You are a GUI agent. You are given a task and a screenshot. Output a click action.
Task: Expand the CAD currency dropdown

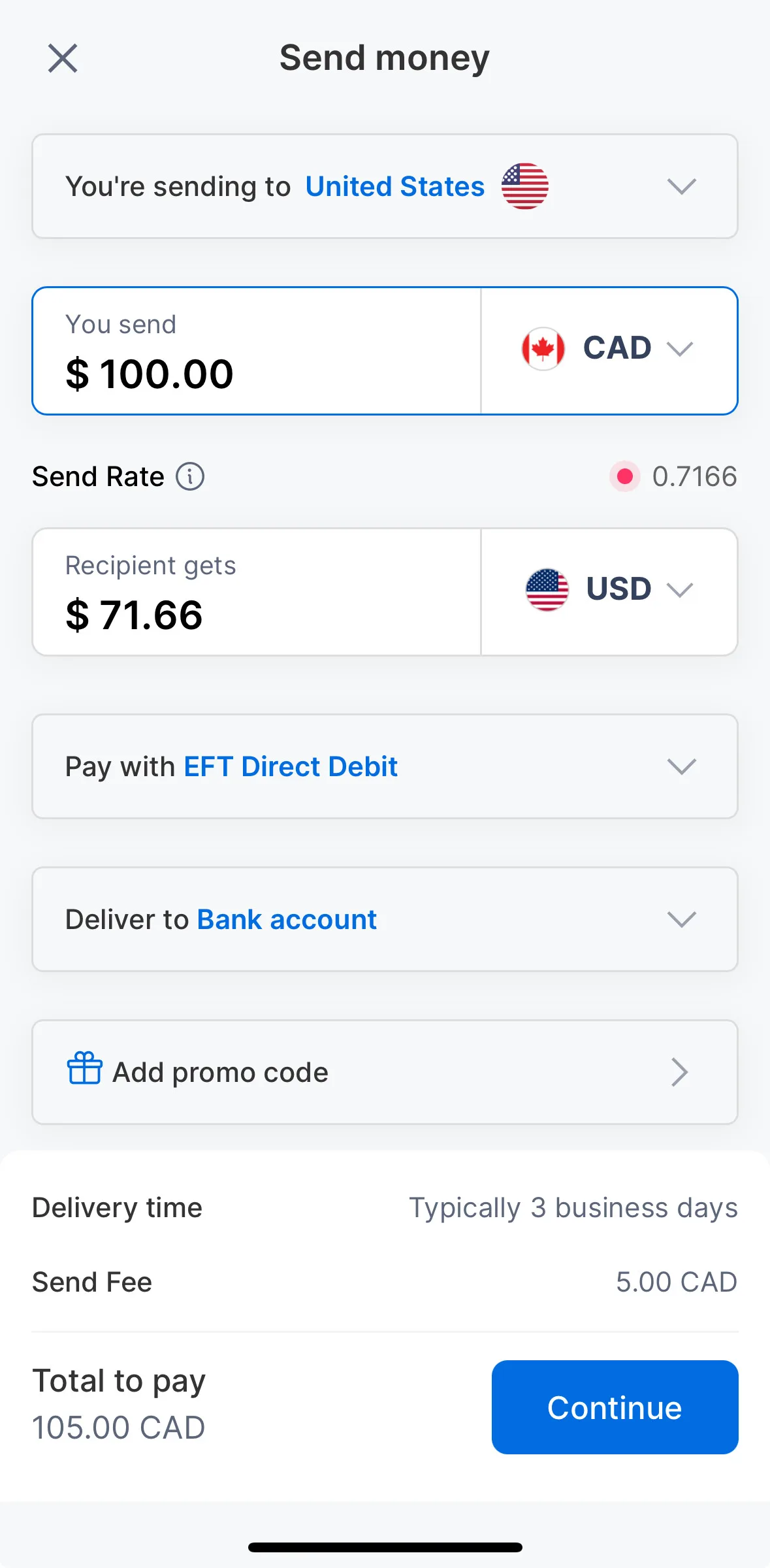(680, 349)
